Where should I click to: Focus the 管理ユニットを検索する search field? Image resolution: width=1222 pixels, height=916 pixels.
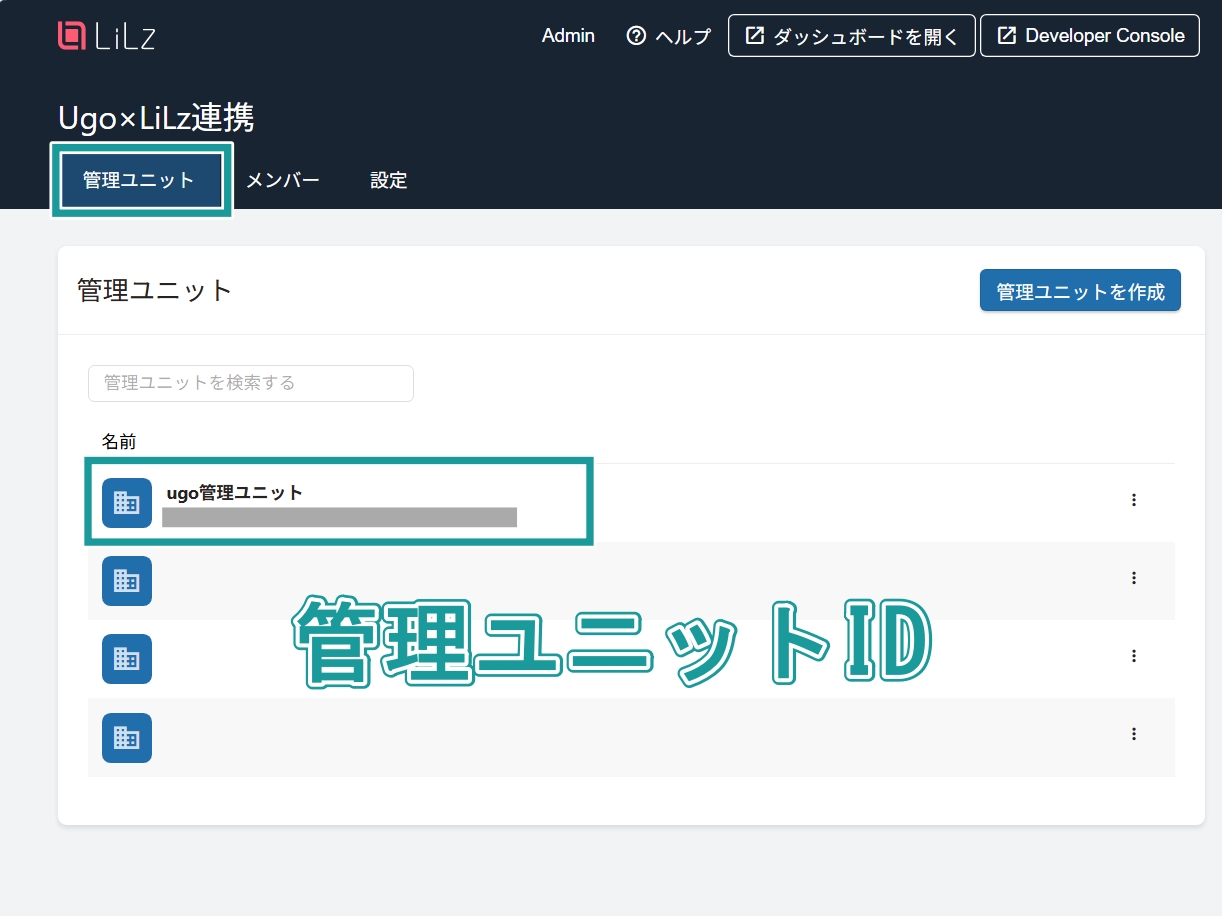pos(251,383)
